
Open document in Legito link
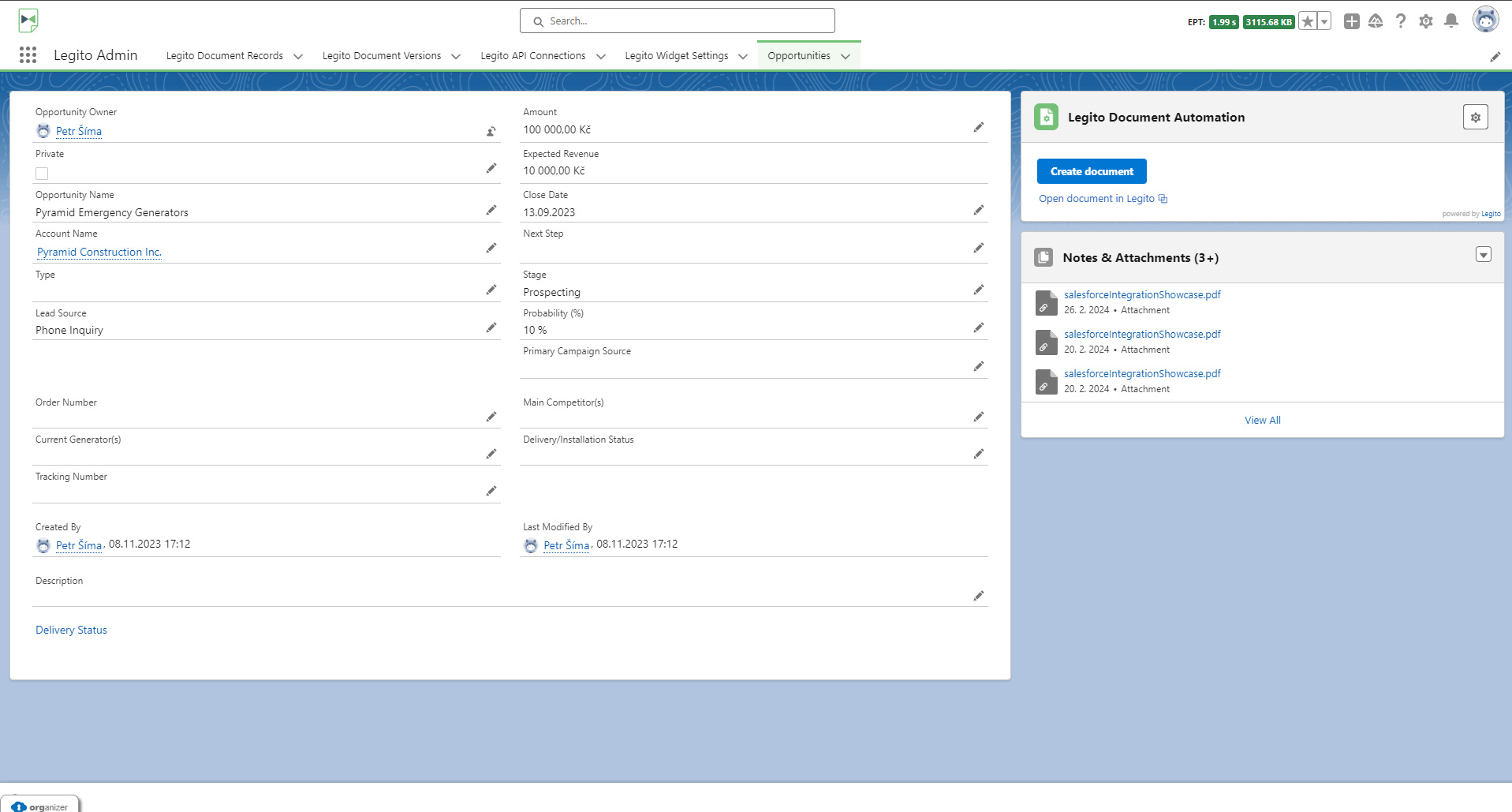1103,199
